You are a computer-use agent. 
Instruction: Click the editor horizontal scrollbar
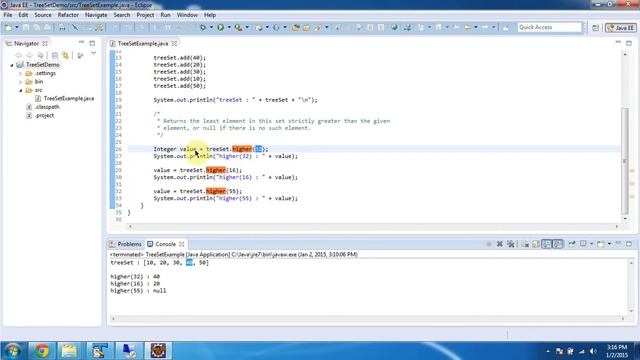(373, 226)
